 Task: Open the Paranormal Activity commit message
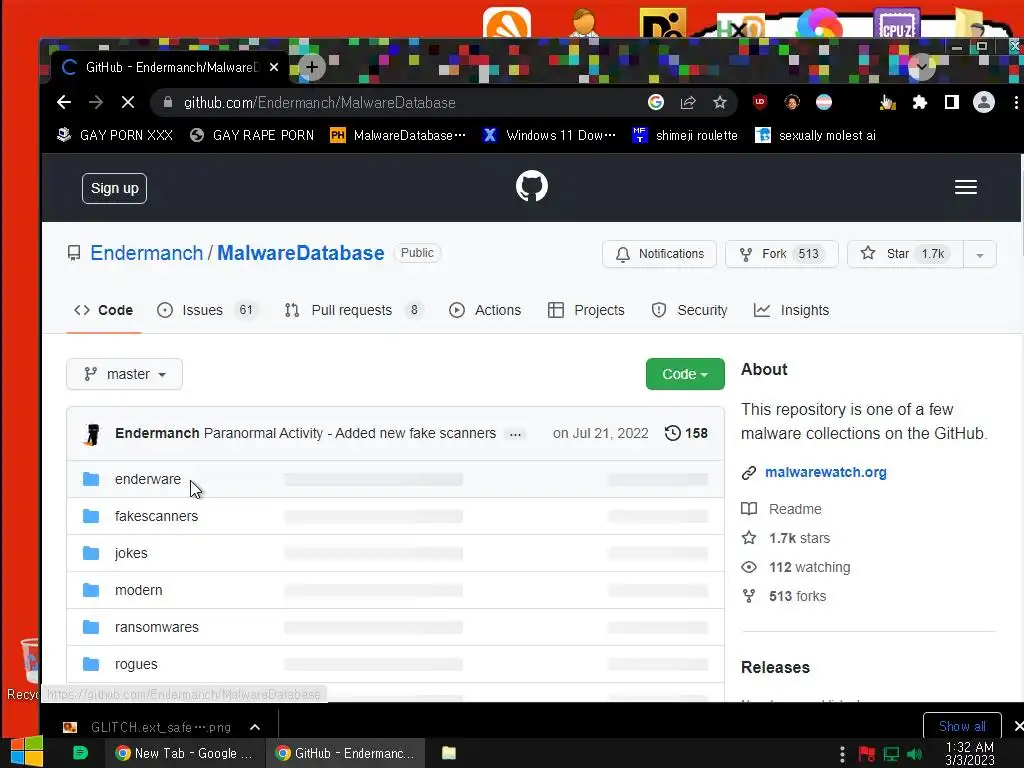pos(350,433)
